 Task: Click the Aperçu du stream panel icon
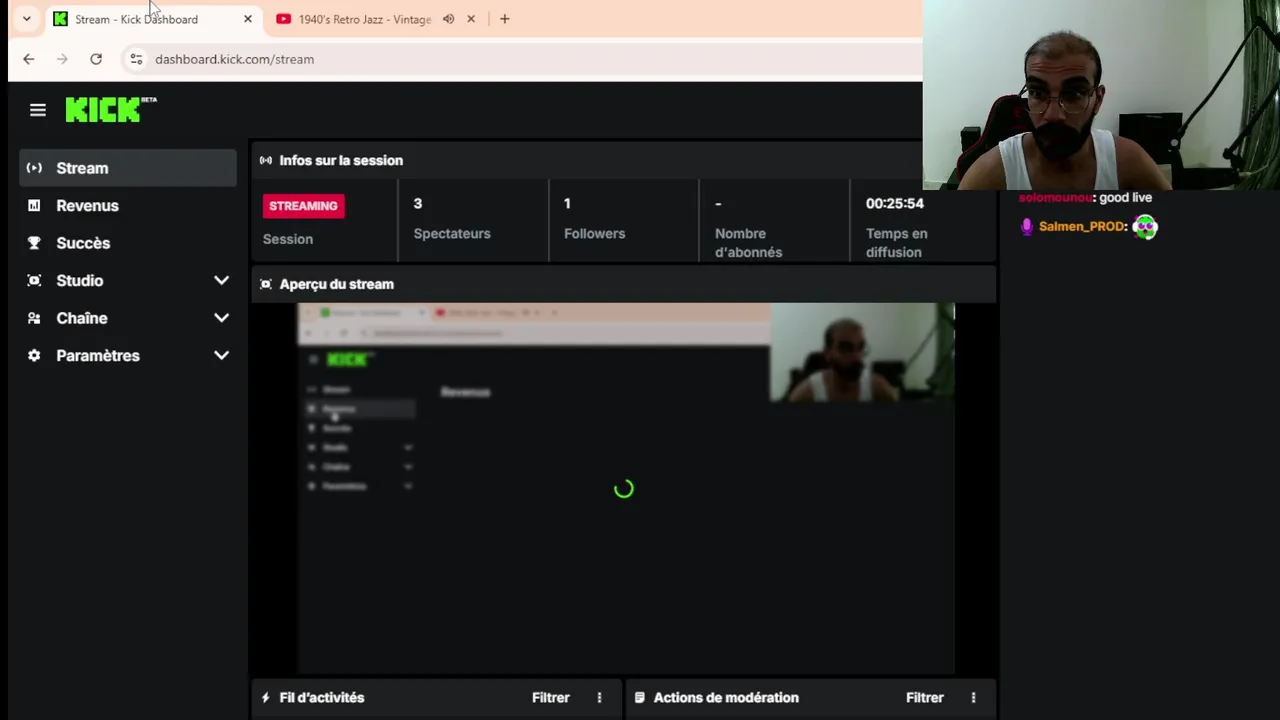click(x=266, y=284)
